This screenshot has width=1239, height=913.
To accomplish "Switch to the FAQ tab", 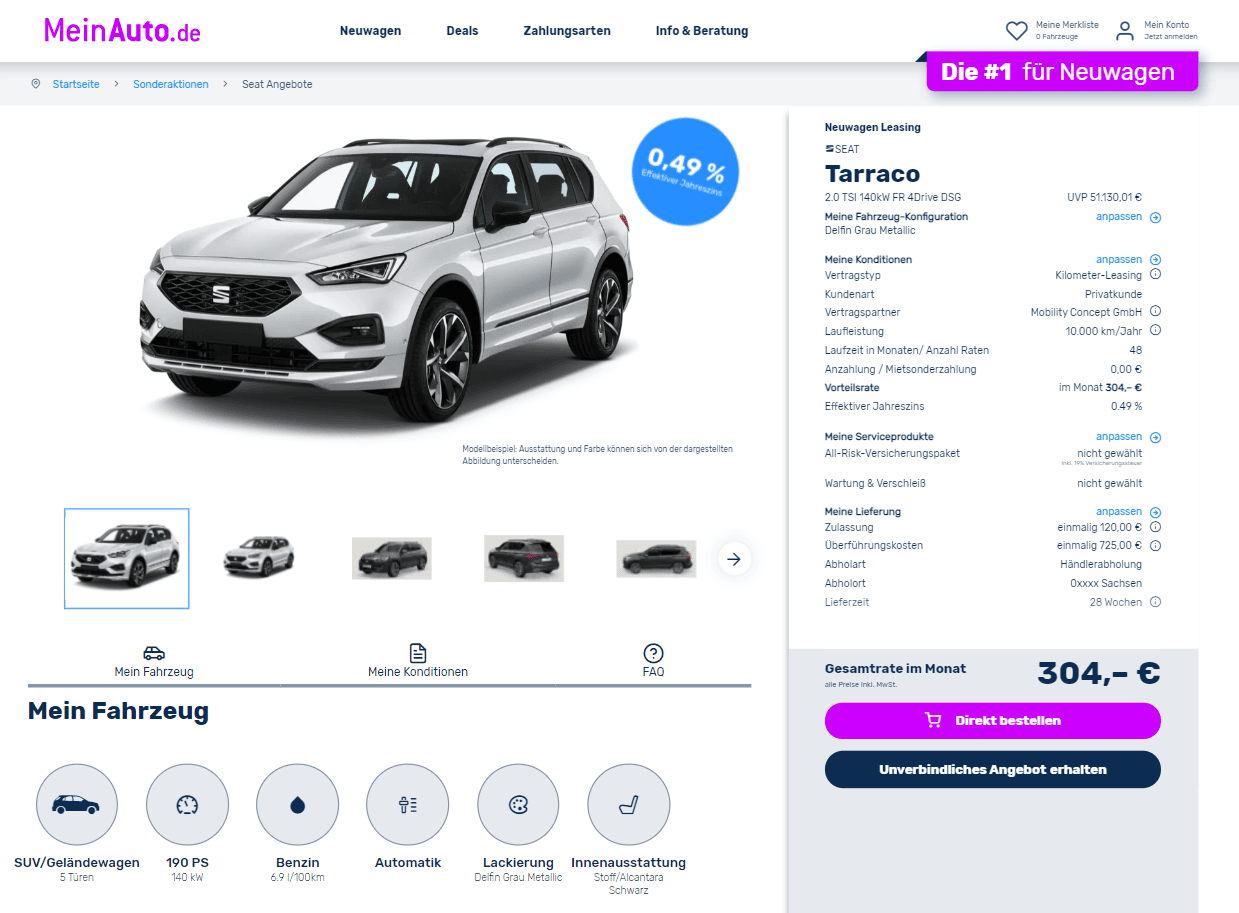I will click(x=653, y=662).
